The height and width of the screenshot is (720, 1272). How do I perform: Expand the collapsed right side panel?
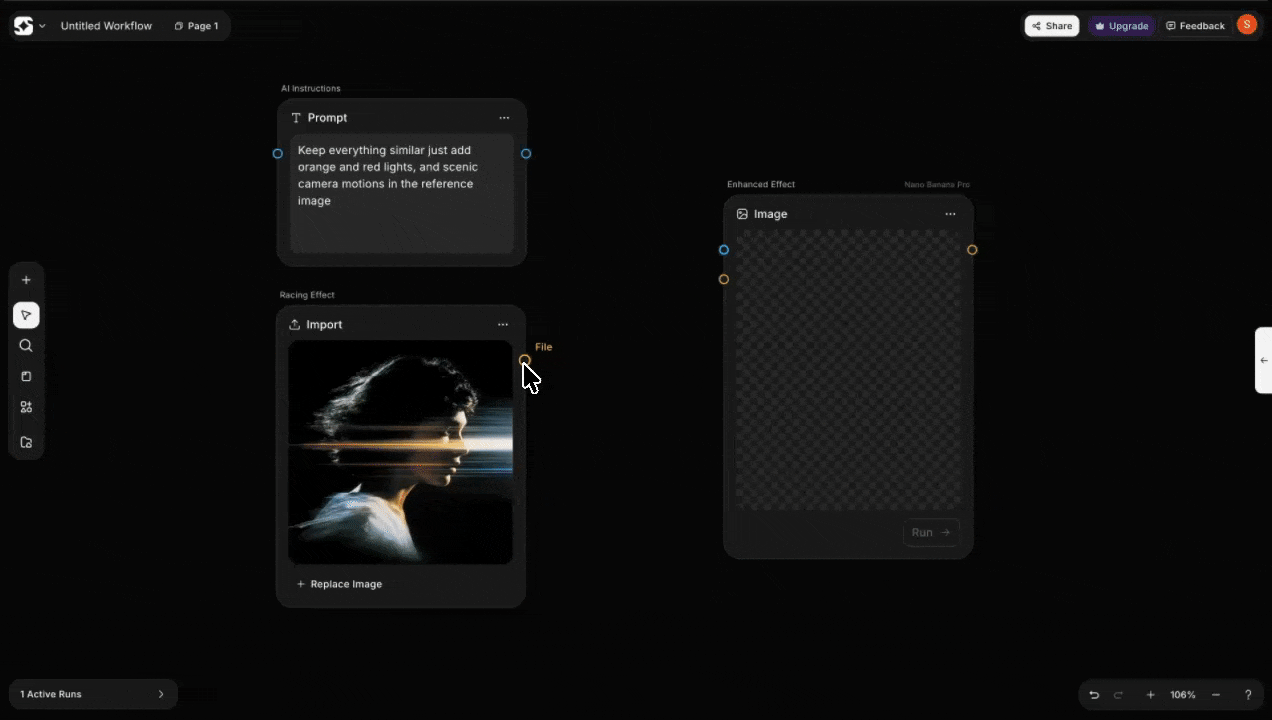point(1264,360)
